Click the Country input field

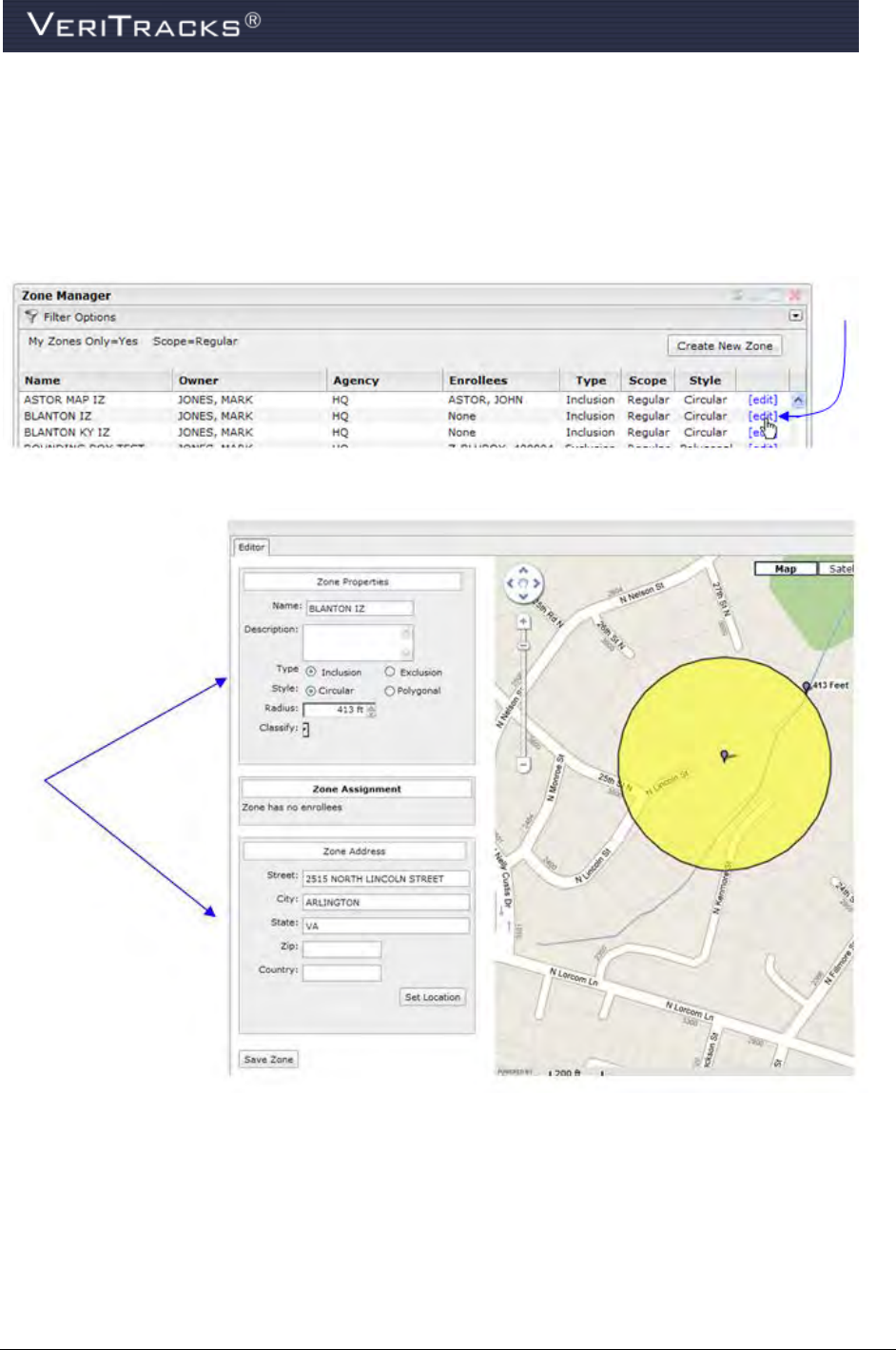(342, 972)
